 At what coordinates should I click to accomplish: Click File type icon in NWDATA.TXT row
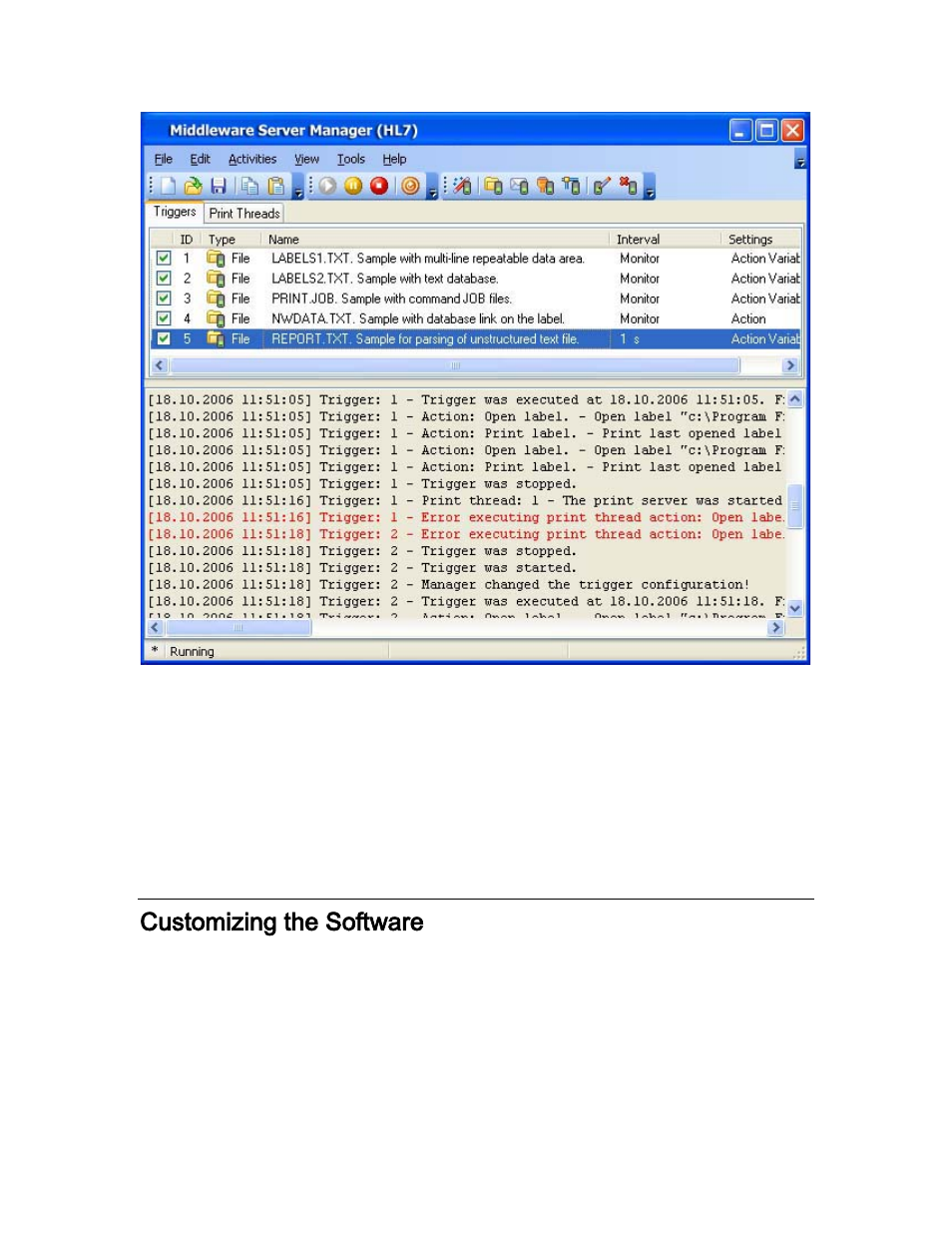(x=216, y=318)
